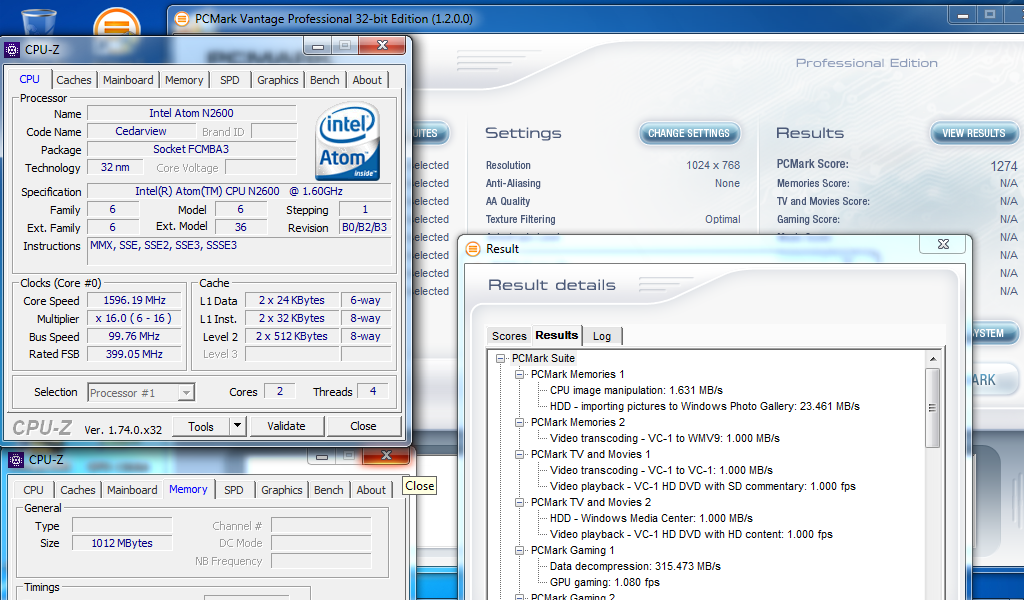Select 'Video transcoding - VC-1 to VC-1' row
1024x600 pixels.
pyautogui.click(x=661, y=470)
